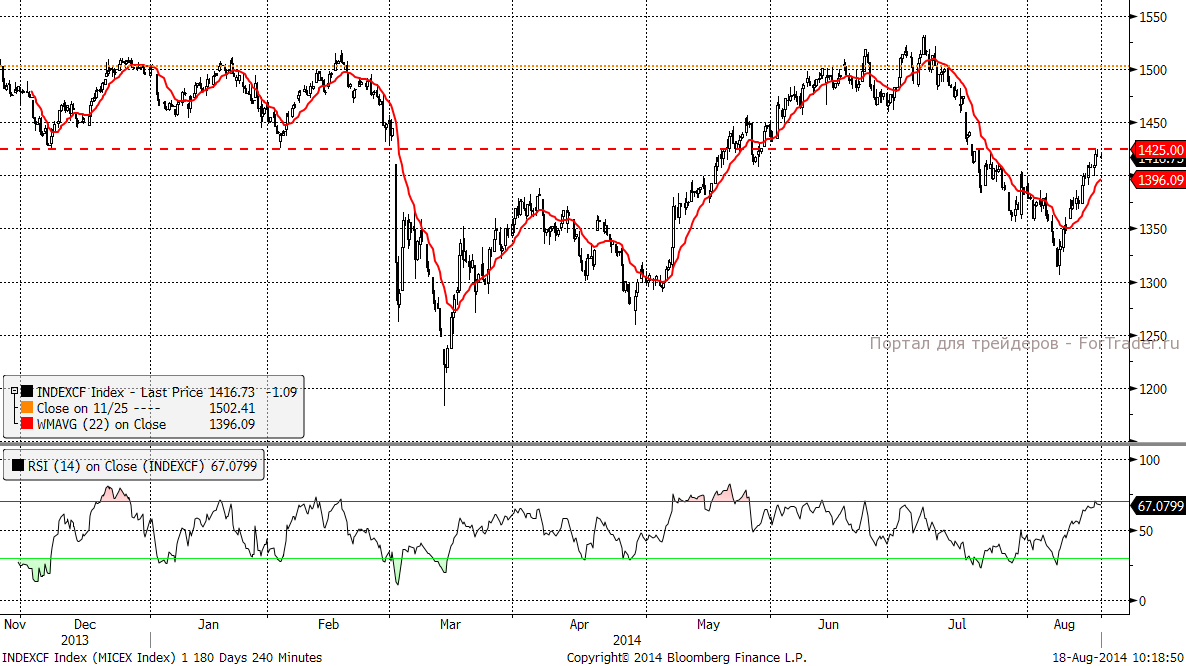This screenshot has height=666, width=1186.
Task: Collapse the INDEXCF Index legend tree
Action: [14, 392]
